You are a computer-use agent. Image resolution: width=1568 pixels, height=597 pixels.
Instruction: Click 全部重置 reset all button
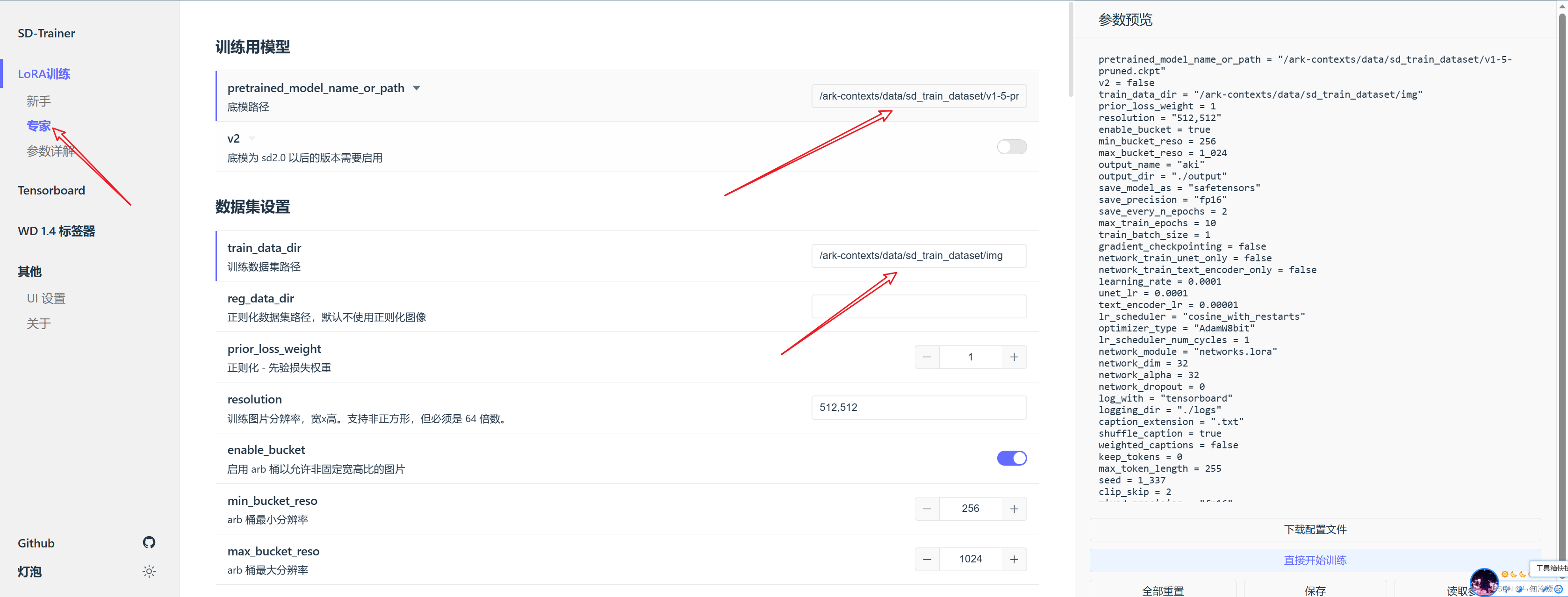1162,590
